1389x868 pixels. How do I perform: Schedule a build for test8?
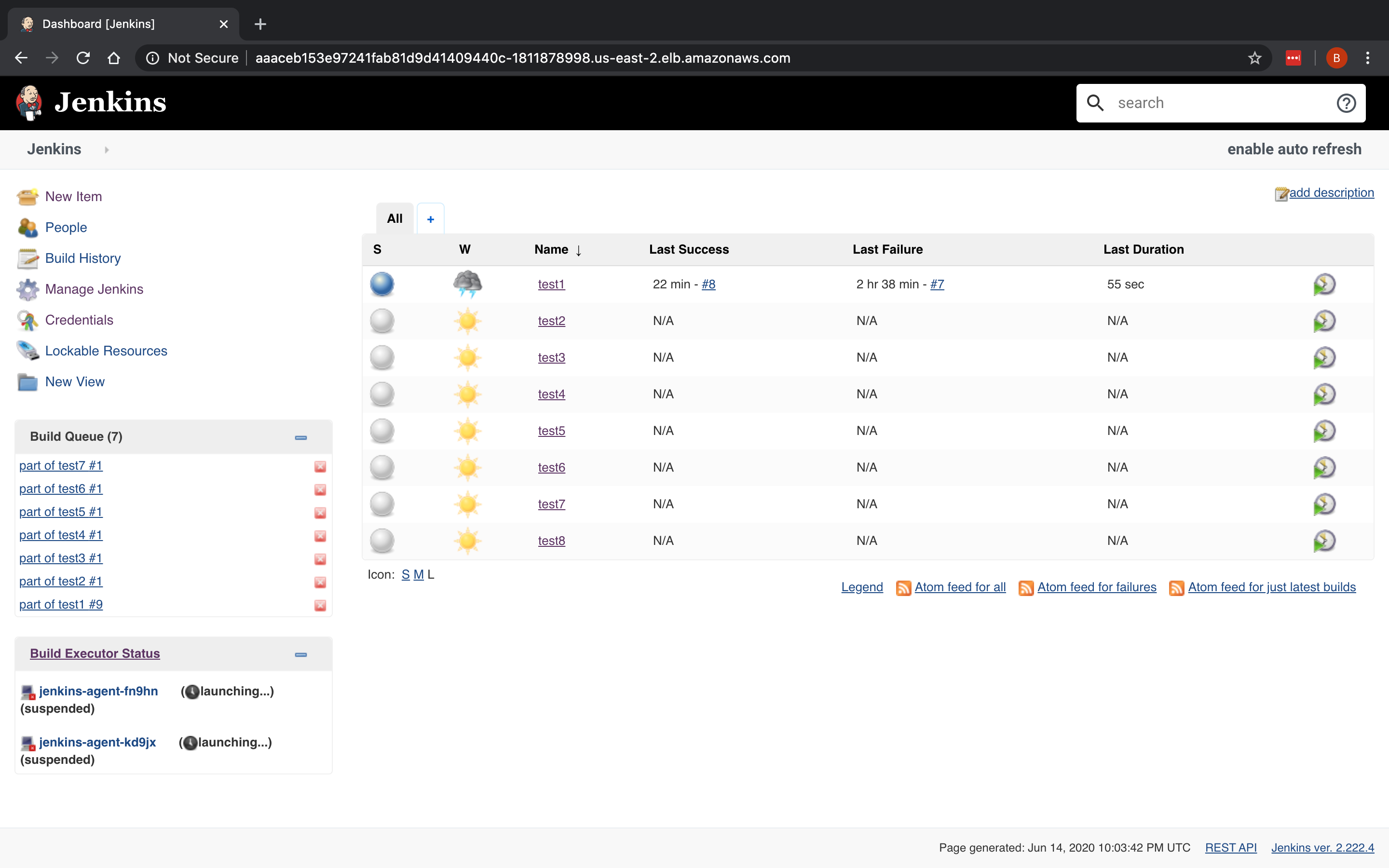coord(1324,541)
